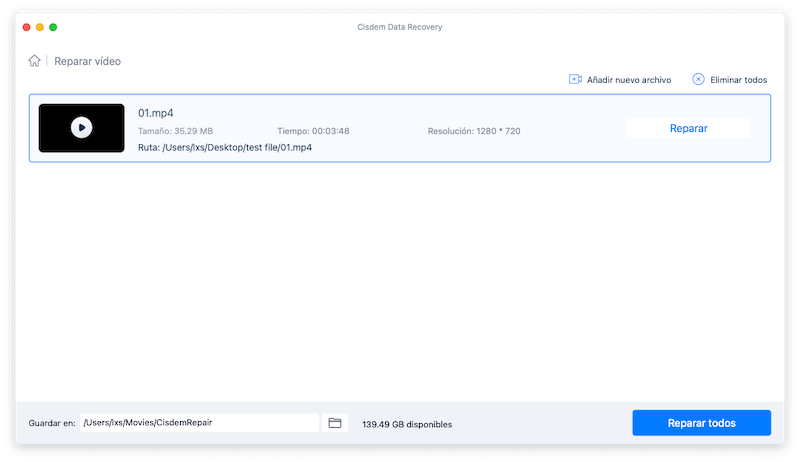Add a new file with Añadir nuevo archivo
This screenshot has width=800, height=462.
pos(620,80)
